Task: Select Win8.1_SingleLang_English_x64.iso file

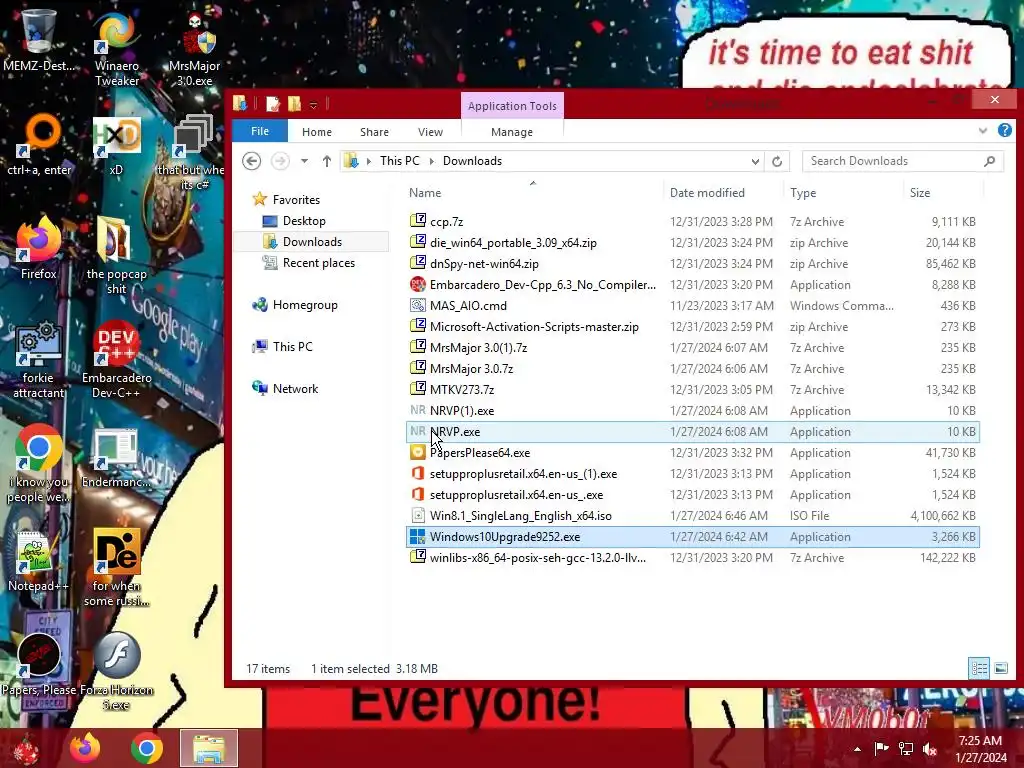Action: pyautogui.click(x=692, y=516)
